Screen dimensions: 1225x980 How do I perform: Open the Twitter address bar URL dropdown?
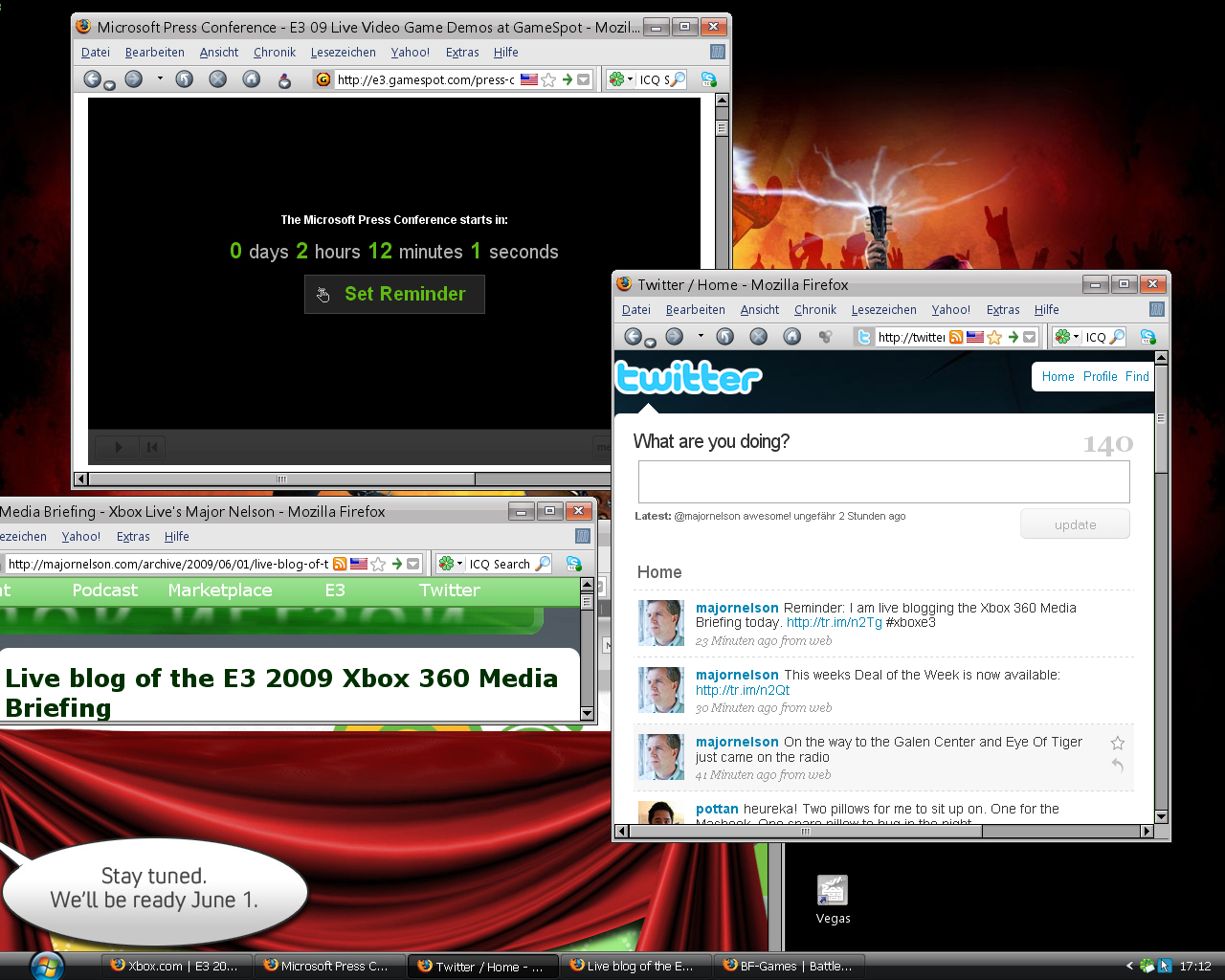tap(1030, 337)
